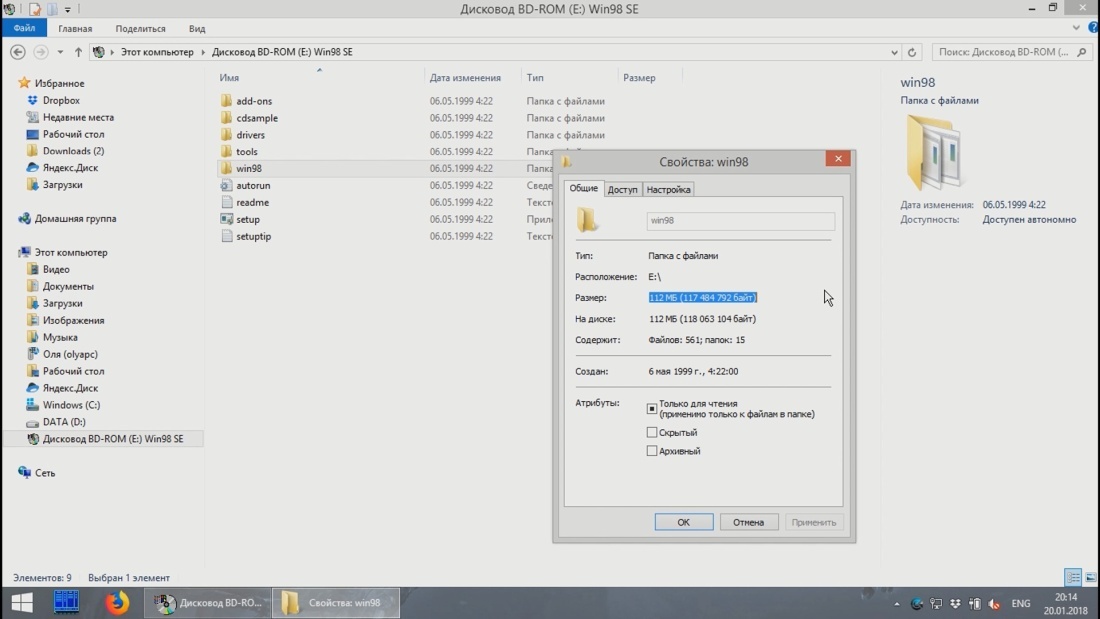This screenshot has height=619, width=1100.
Task: Click the Up one level arrow
Action: [78, 52]
